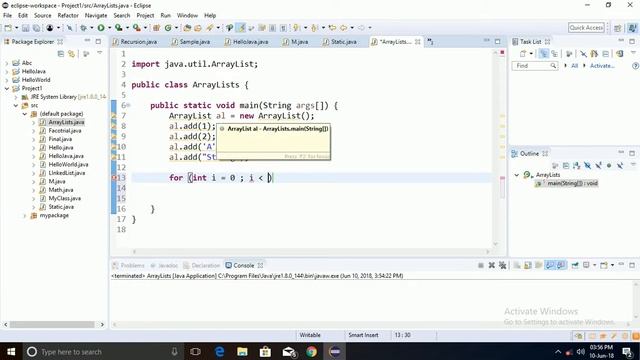Image resolution: width=640 pixels, height=360 pixels.
Task: Switch to the Problems tab
Action: tap(128, 265)
